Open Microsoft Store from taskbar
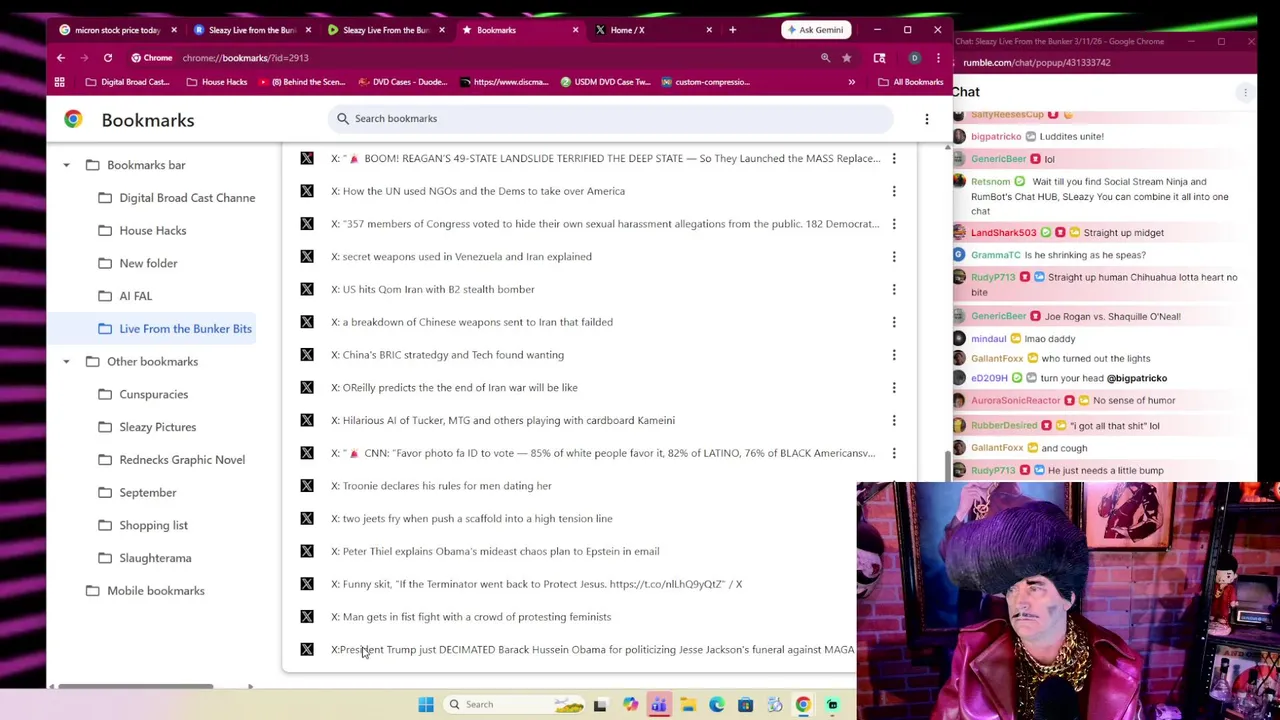1280x720 pixels. pos(745,705)
